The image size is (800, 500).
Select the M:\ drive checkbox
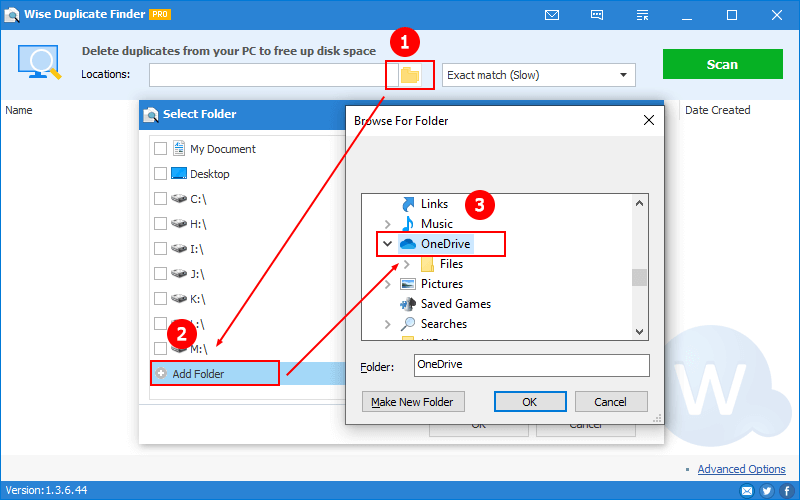[x=160, y=348]
